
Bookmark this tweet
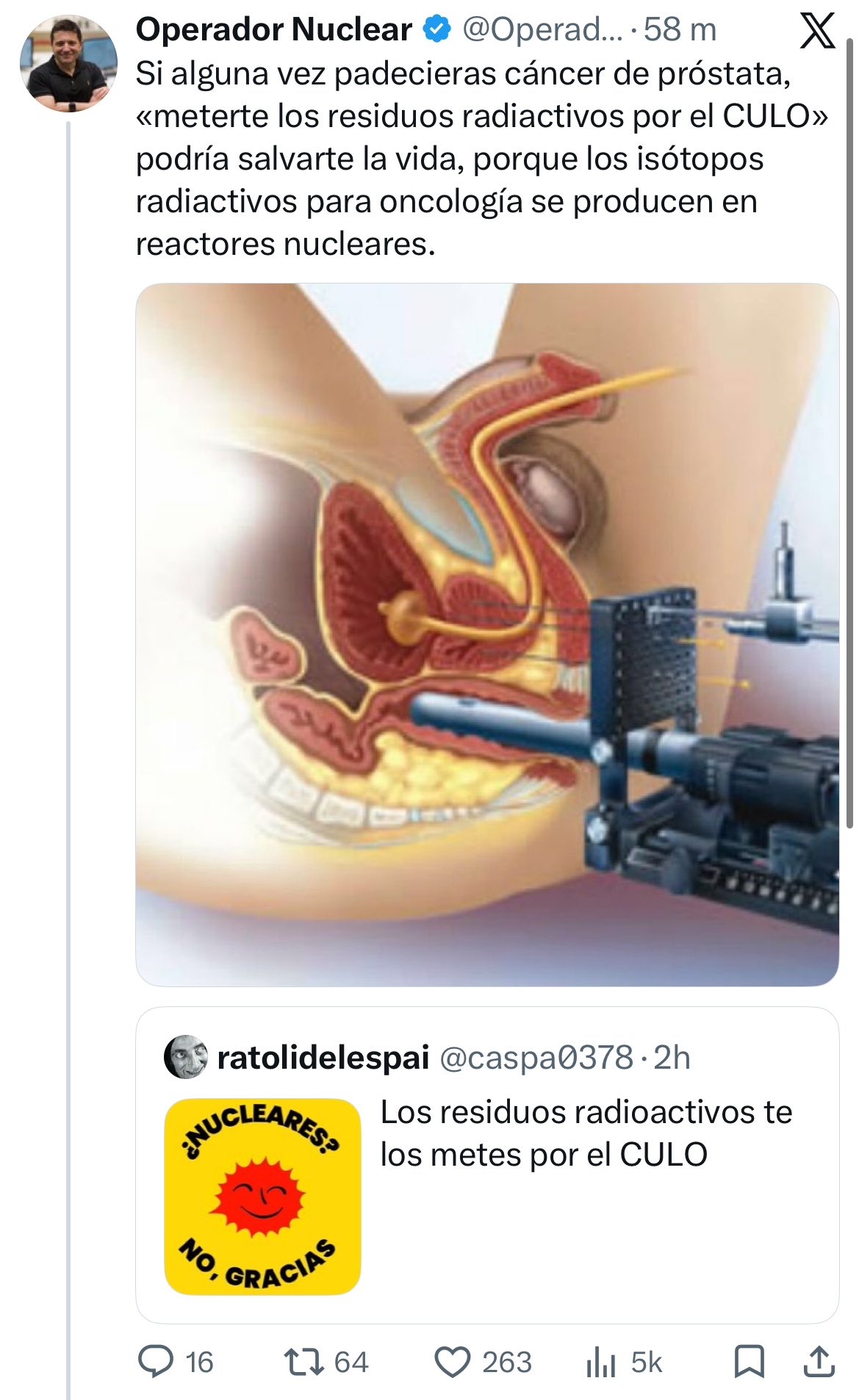pyautogui.click(x=750, y=1362)
